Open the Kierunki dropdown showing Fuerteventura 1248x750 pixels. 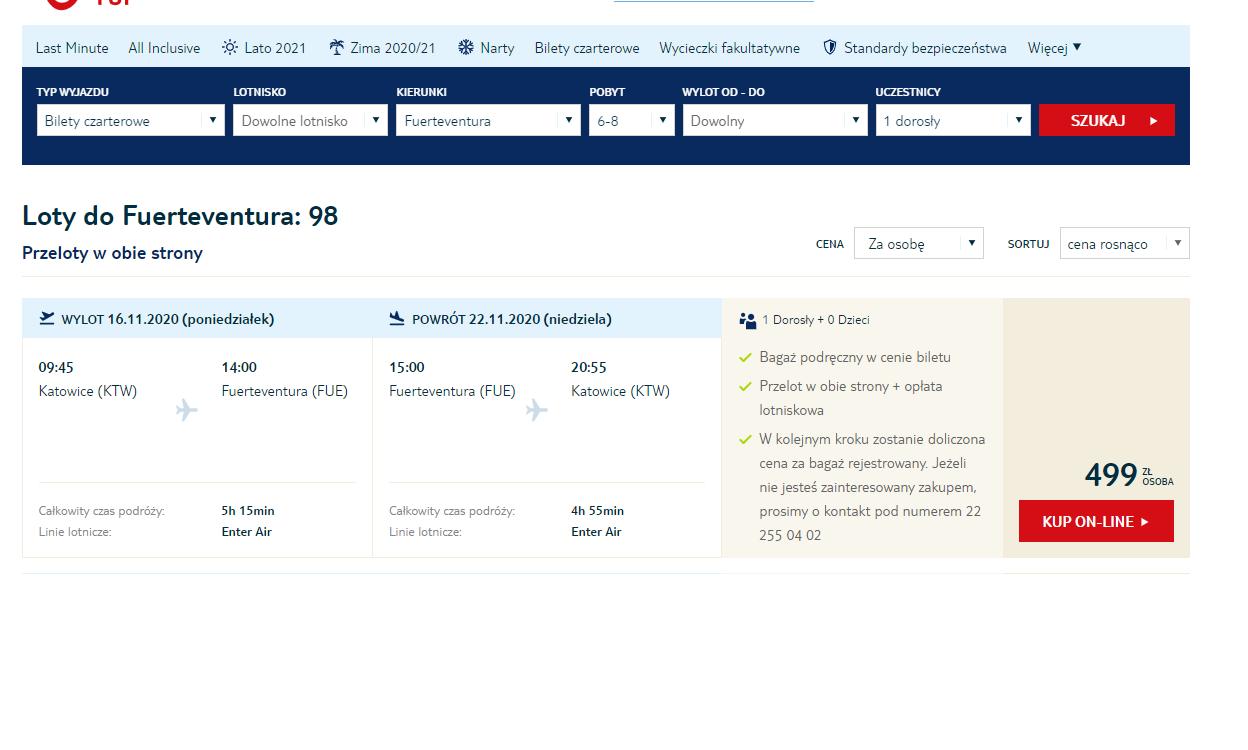pyautogui.click(x=488, y=120)
